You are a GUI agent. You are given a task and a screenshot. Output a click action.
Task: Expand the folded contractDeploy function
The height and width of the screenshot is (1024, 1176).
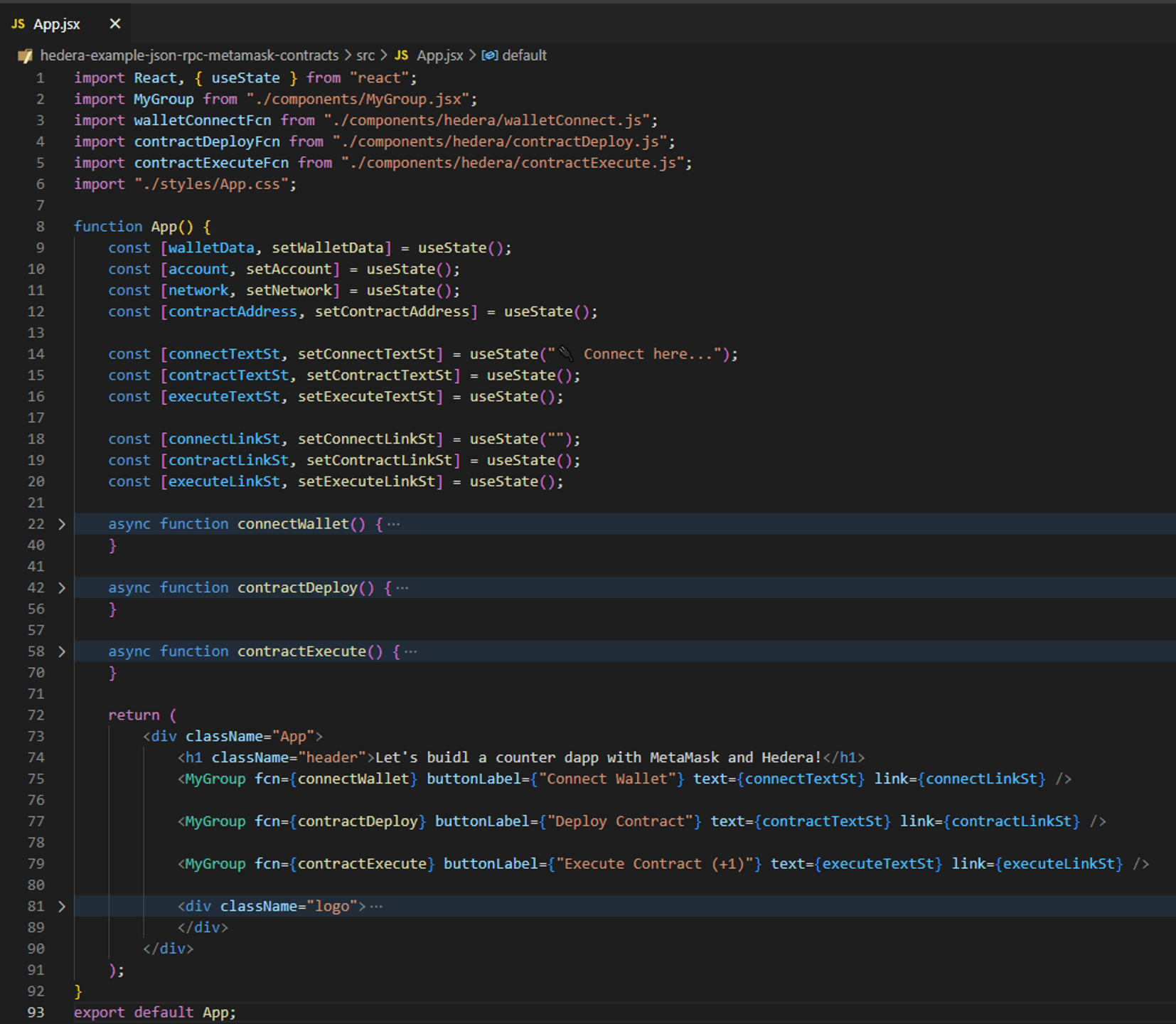[x=62, y=588]
